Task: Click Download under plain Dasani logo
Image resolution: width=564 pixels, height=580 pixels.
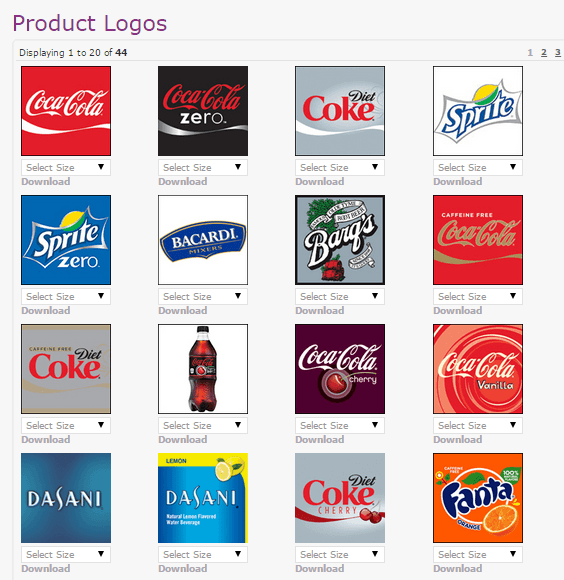Action: [x=45, y=569]
